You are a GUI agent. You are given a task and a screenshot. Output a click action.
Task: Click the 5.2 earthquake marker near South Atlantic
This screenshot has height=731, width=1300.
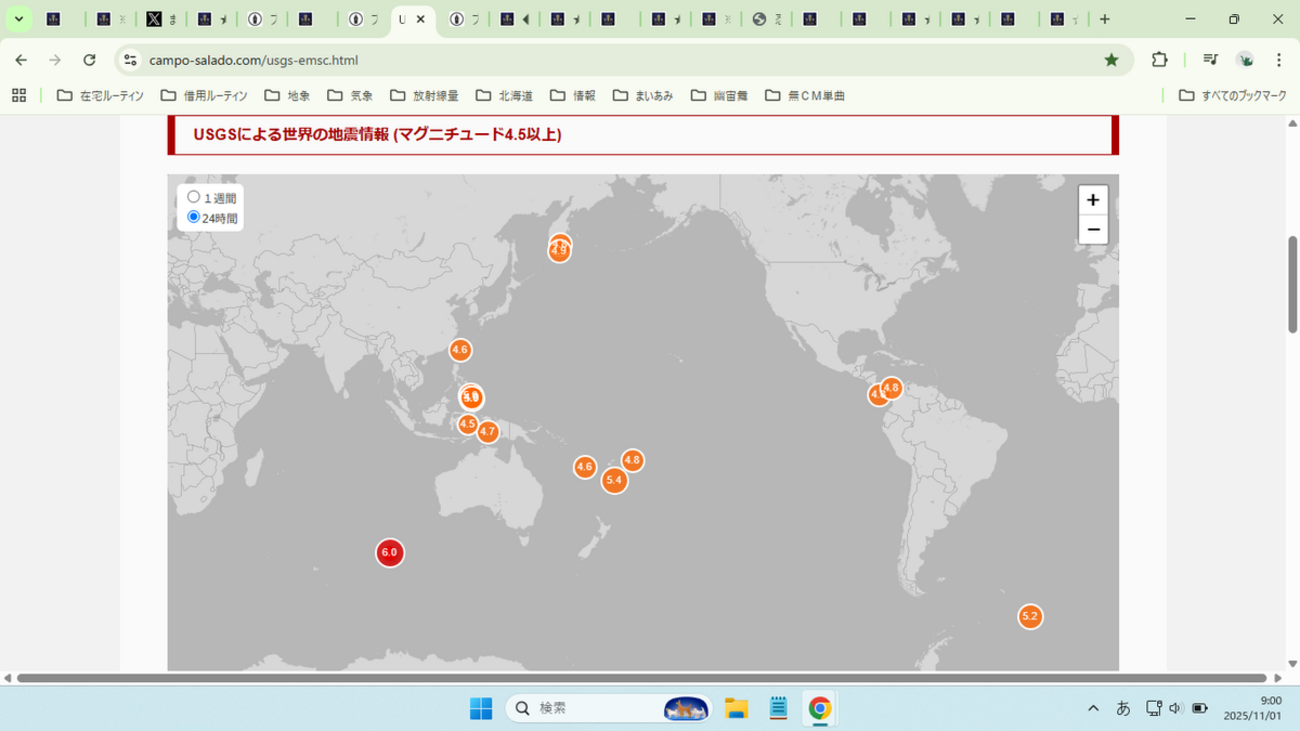pos(1030,616)
